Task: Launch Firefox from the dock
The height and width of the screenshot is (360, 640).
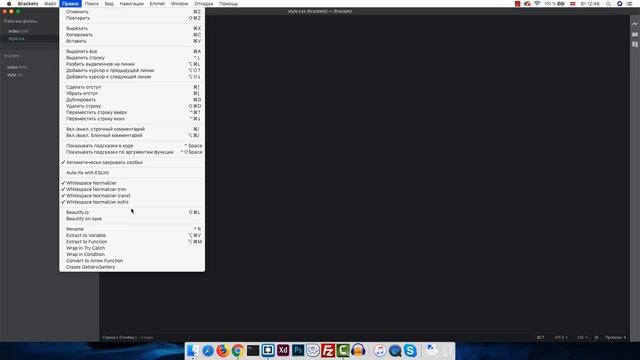Action: click(223, 350)
